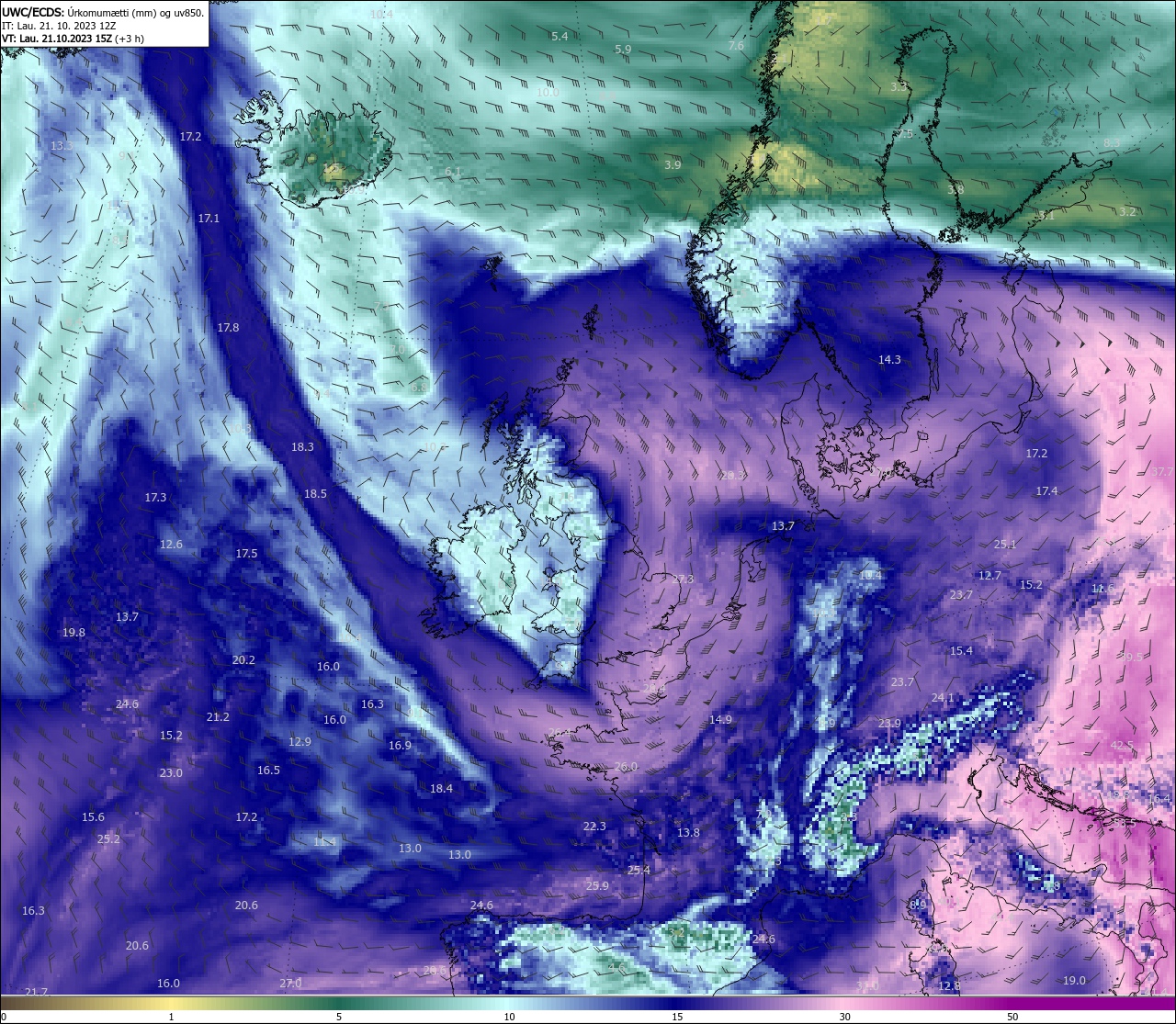This screenshot has height=1024, width=1176.
Task: Click the 13.8 value label
Action: point(688,833)
